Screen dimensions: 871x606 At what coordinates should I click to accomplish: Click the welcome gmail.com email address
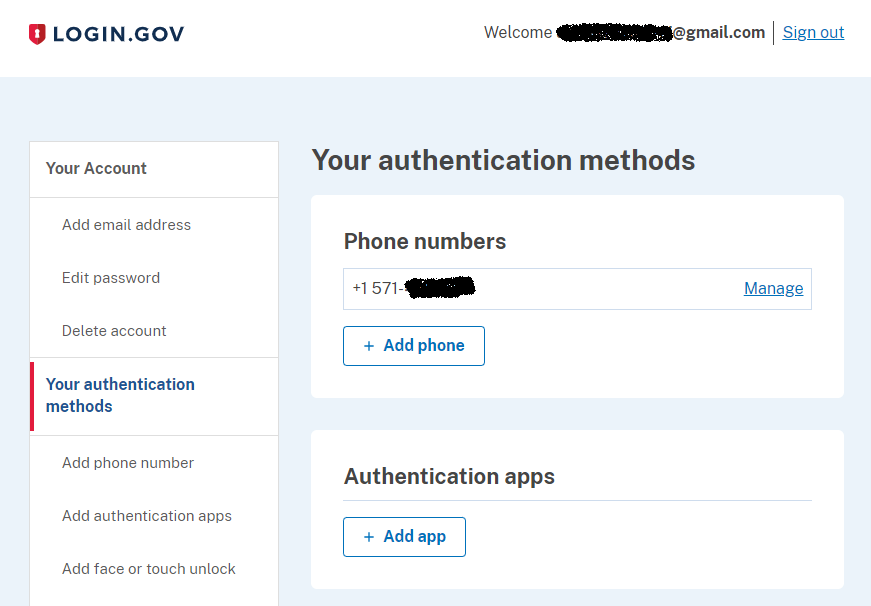(x=660, y=33)
